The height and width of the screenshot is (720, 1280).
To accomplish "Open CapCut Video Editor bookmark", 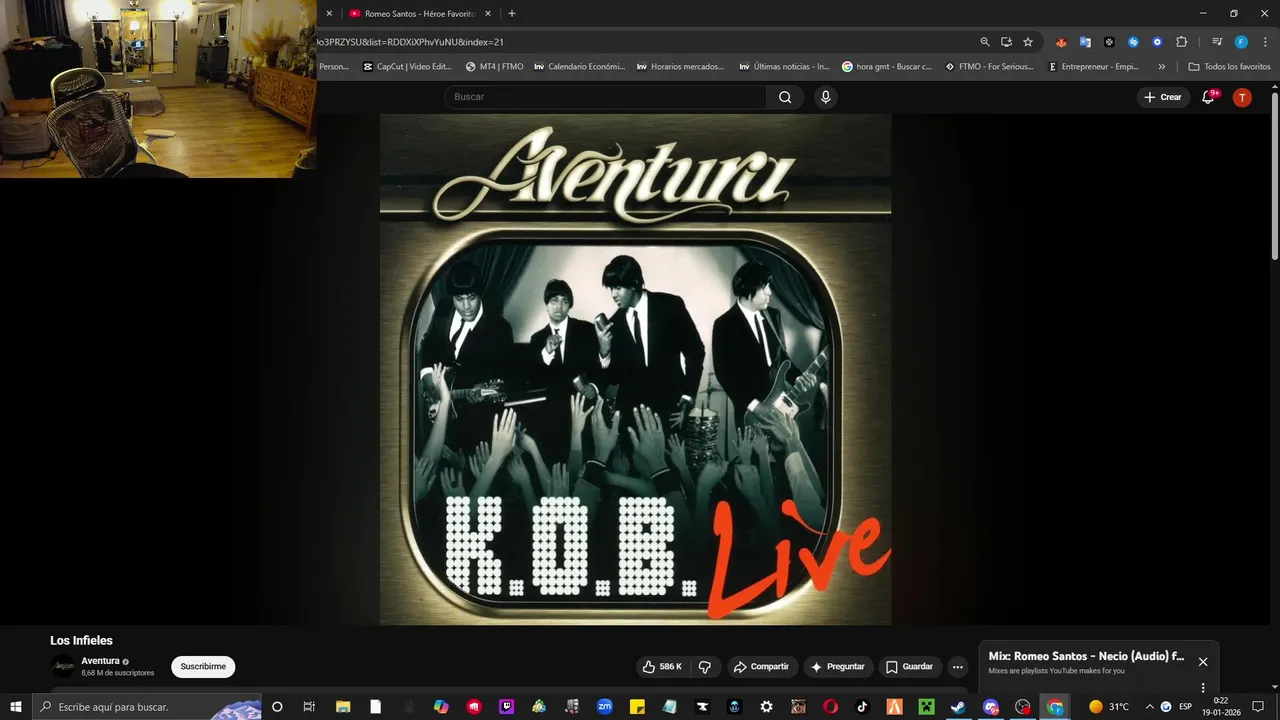I will (407, 66).
